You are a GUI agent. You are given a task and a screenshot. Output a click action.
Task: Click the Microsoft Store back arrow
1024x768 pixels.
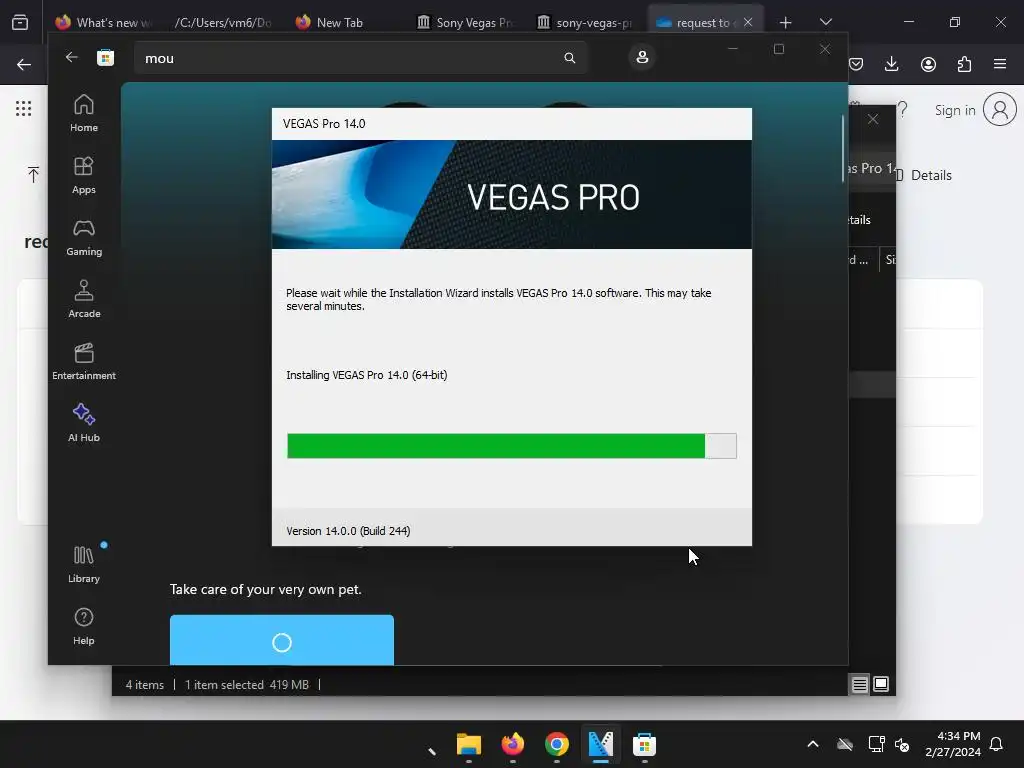(x=71, y=57)
